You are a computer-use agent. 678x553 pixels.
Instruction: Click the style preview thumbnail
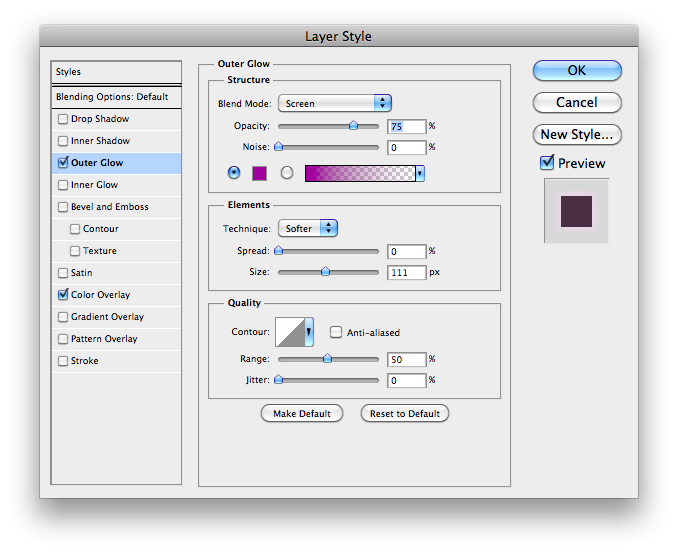[x=576, y=211]
